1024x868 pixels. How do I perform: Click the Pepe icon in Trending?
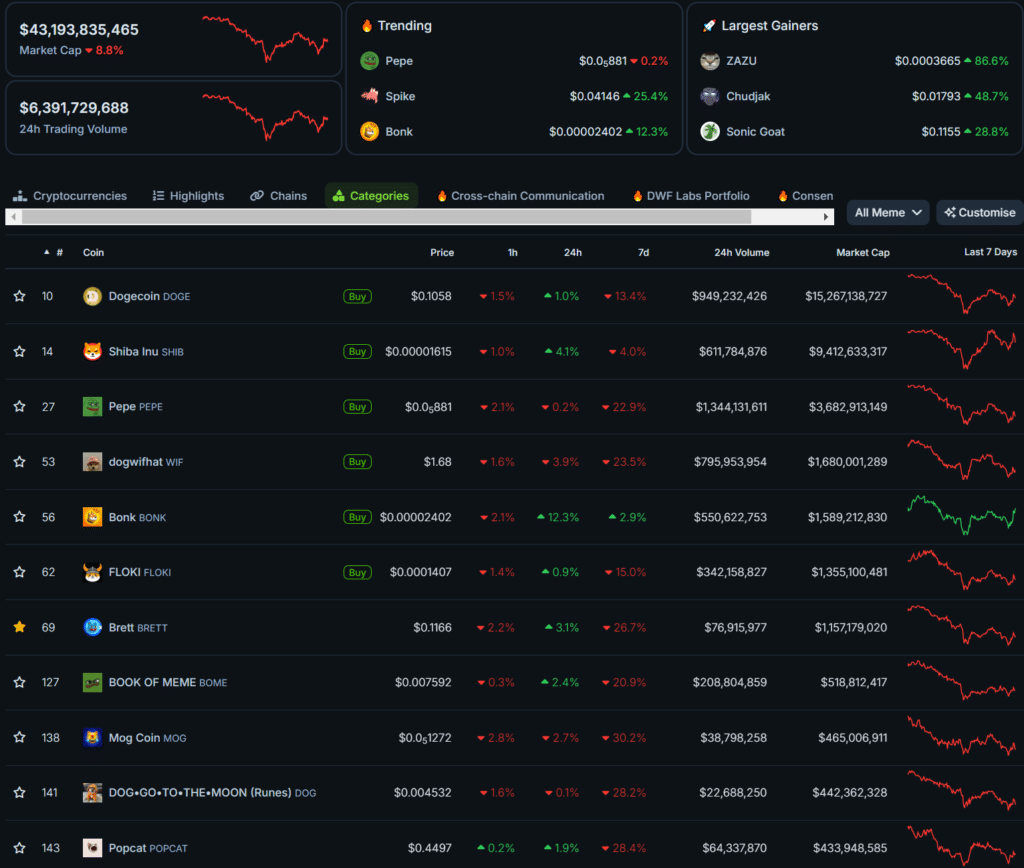370,61
